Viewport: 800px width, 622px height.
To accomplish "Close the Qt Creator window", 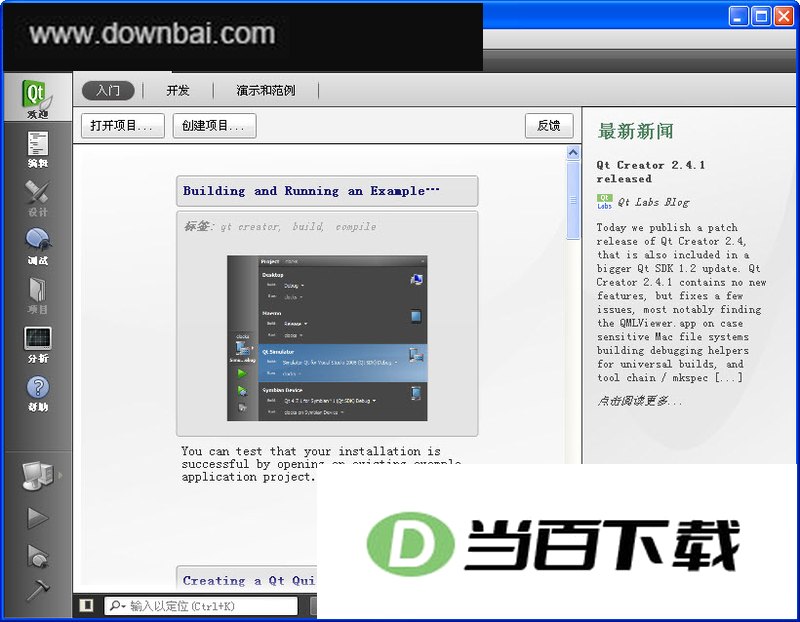I will click(784, 16).
